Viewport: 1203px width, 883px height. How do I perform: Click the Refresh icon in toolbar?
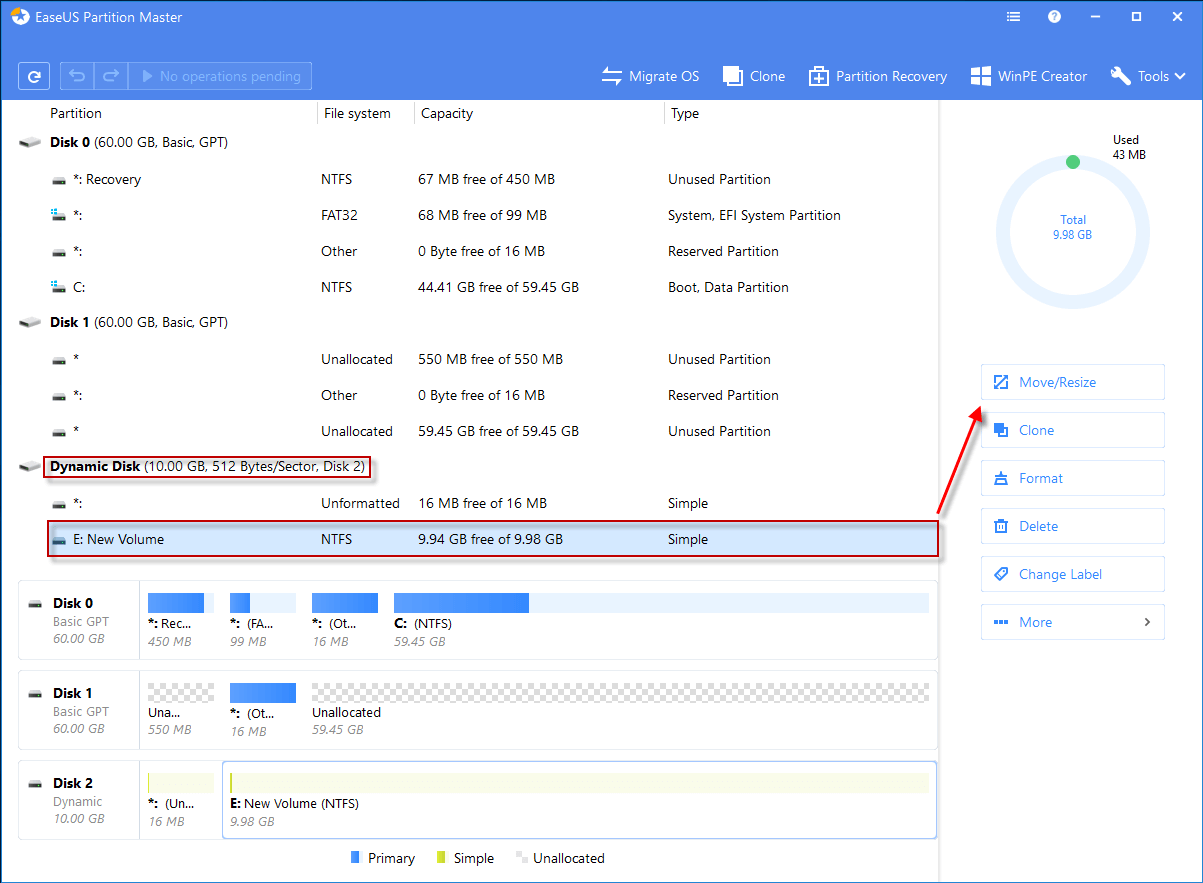coord(34,76)
